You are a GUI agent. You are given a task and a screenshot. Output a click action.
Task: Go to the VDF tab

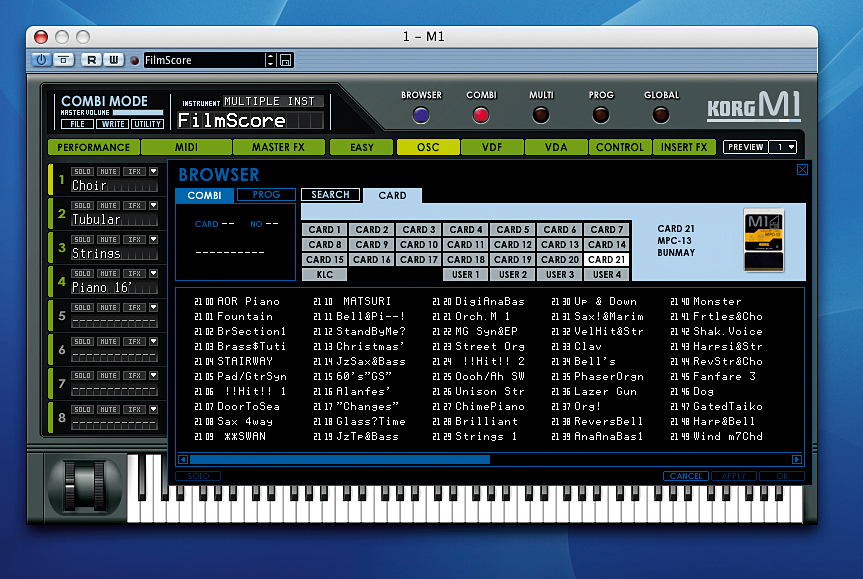(x=491, y=148)
